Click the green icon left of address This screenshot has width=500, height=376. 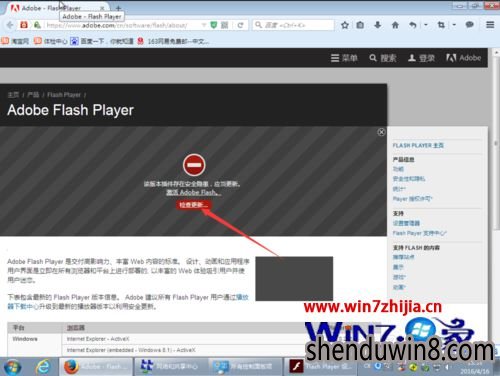(37, 25)
